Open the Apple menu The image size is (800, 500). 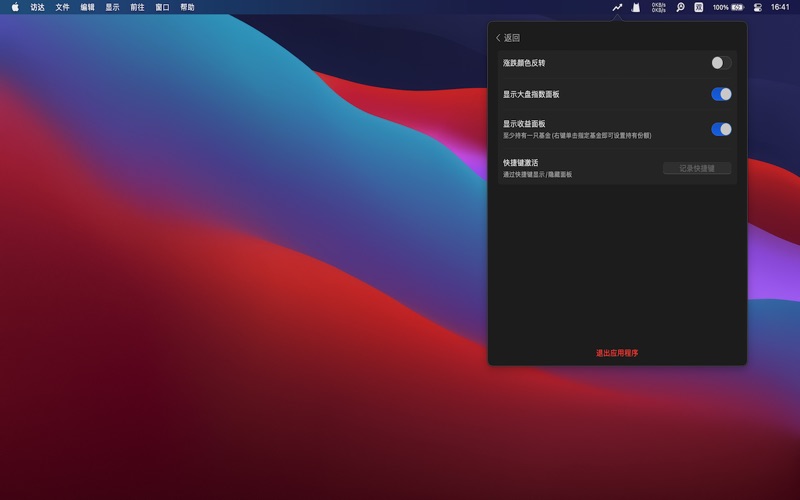point(15,7)
